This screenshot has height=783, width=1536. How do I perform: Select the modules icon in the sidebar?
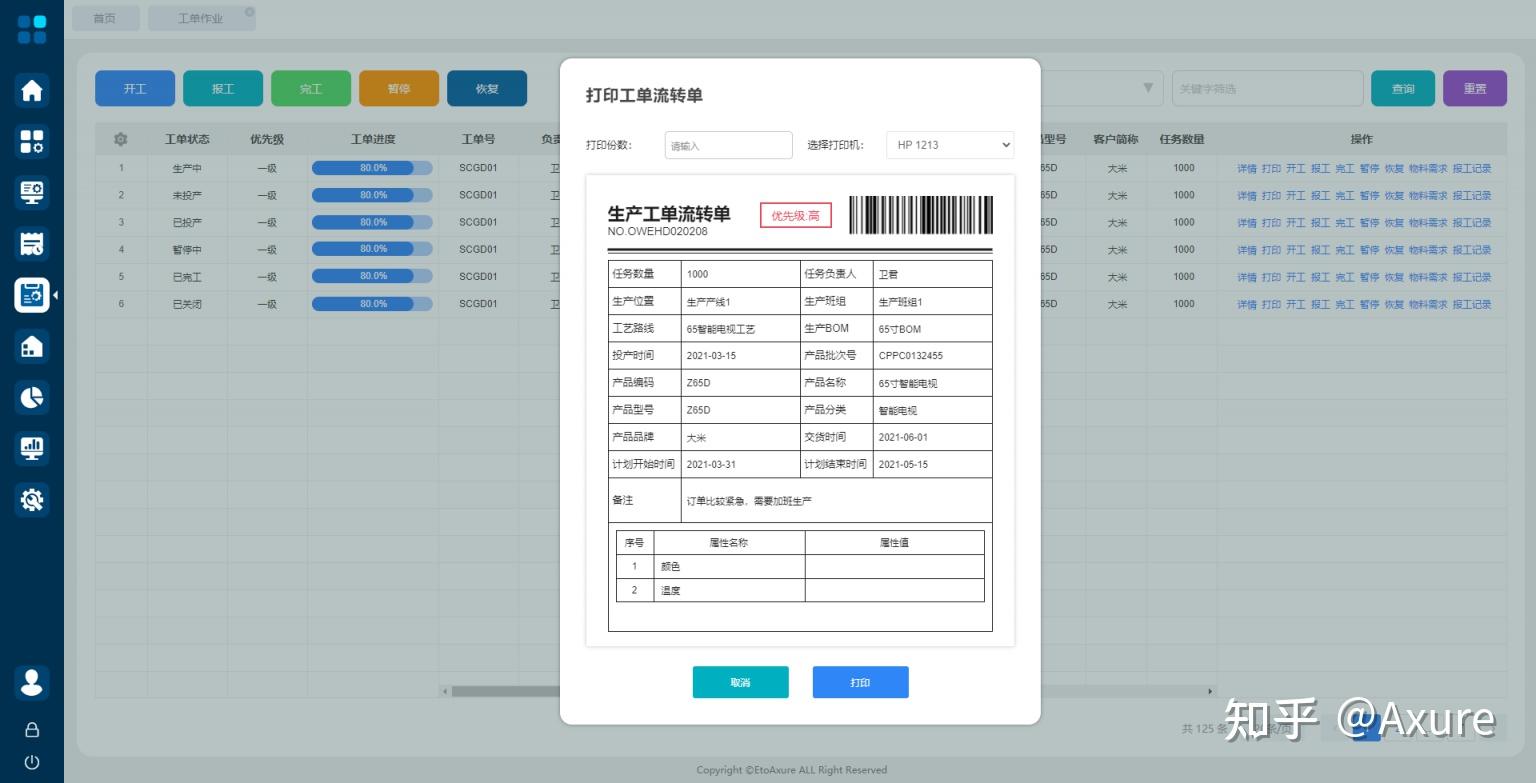click(32, 141)
